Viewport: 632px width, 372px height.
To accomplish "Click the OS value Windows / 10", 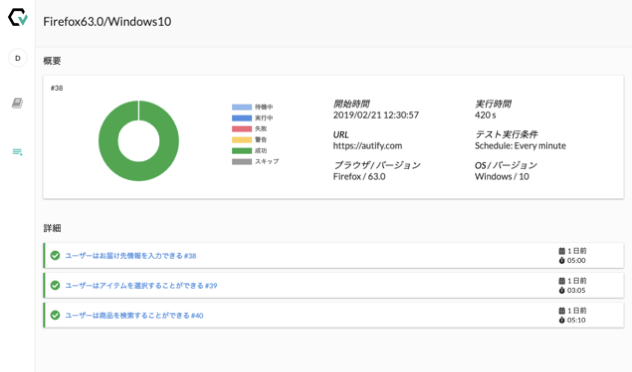I will pos(502,177).
